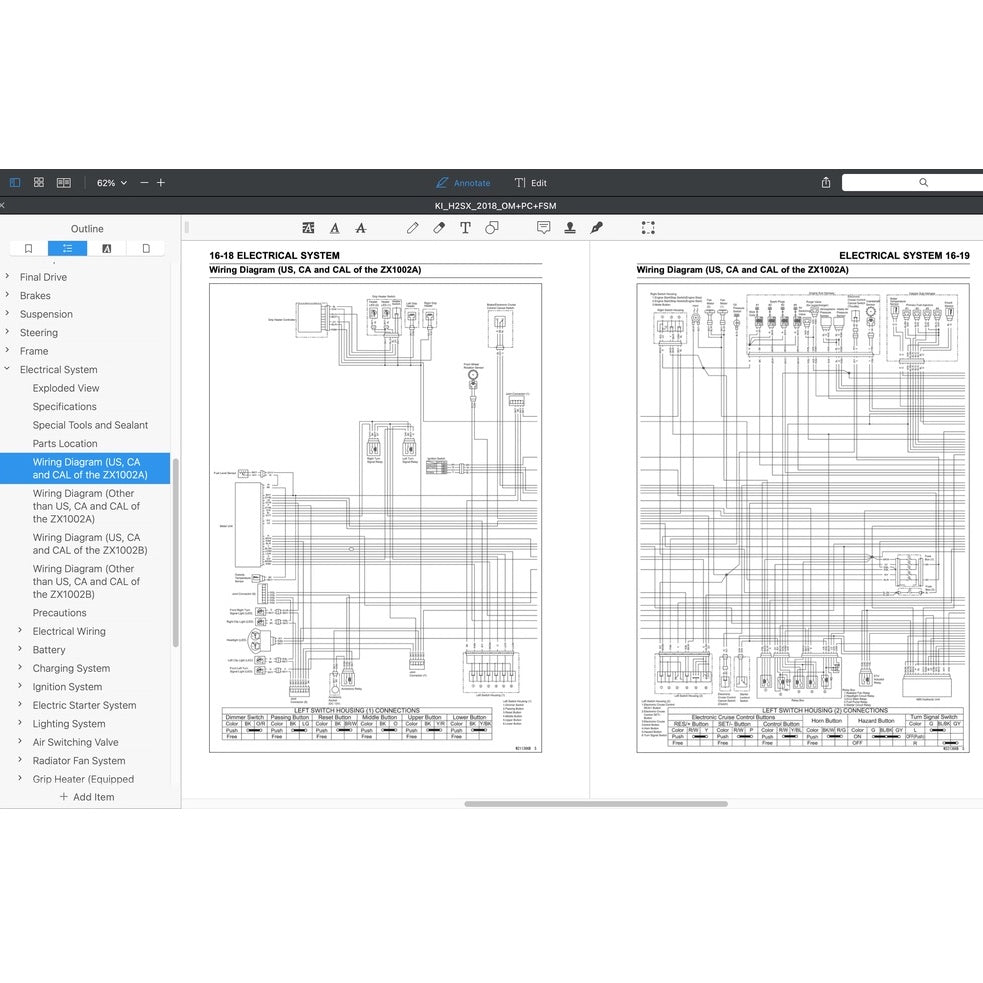The height and width of the screenshot is (983, 983).
Task: Collapse the Electrical System outline section
Action: point(8,370)
